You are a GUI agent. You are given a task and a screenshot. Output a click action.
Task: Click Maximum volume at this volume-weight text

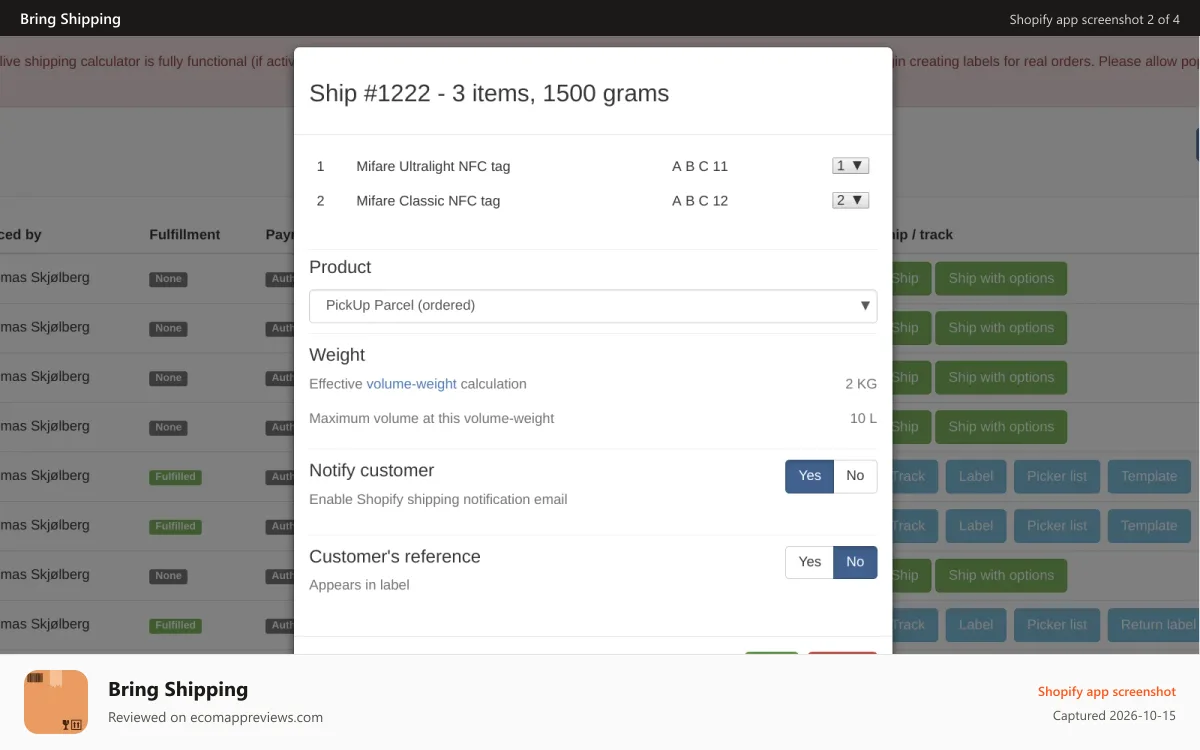coord(431,418)
